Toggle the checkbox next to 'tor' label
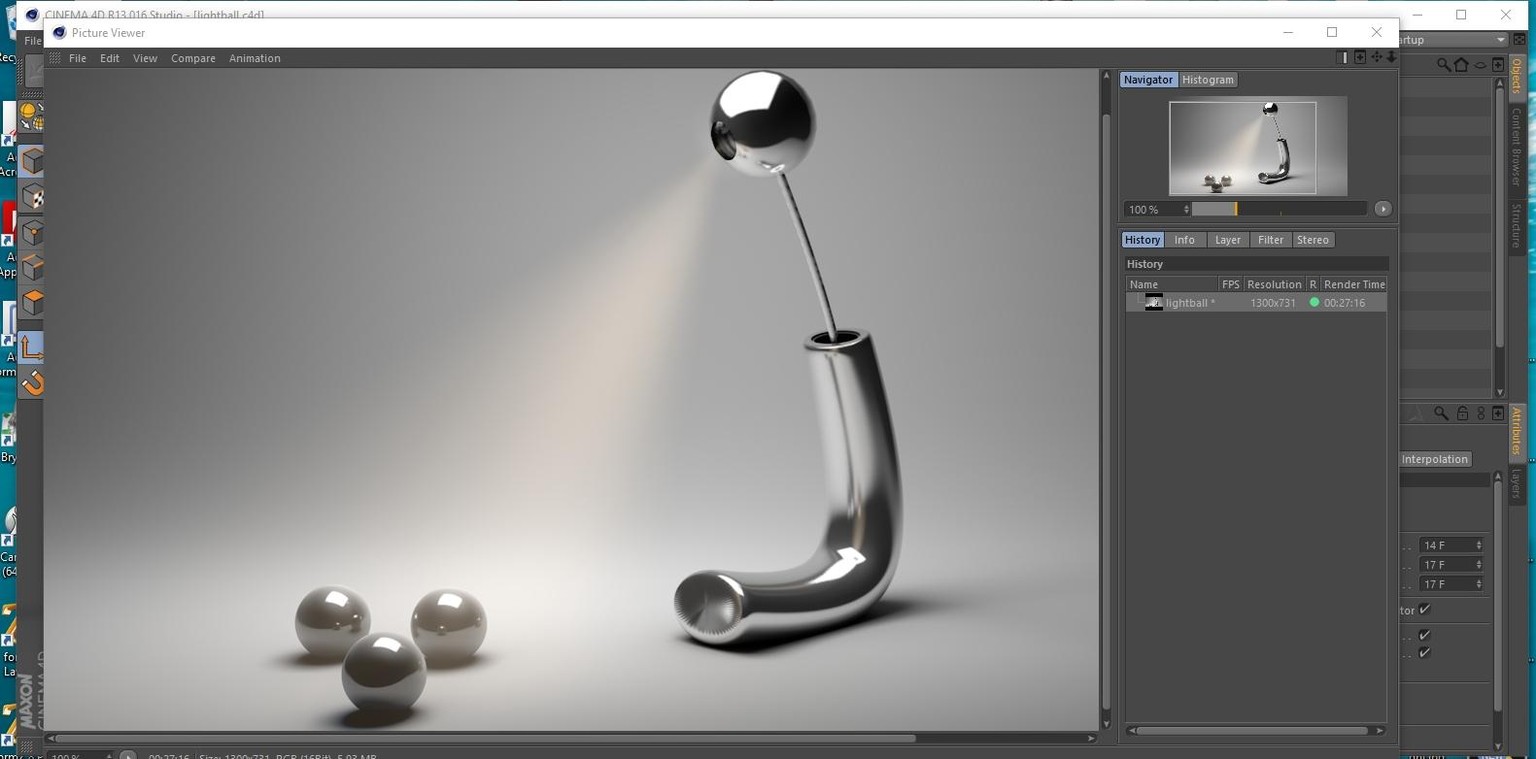 click(1425, 609)
